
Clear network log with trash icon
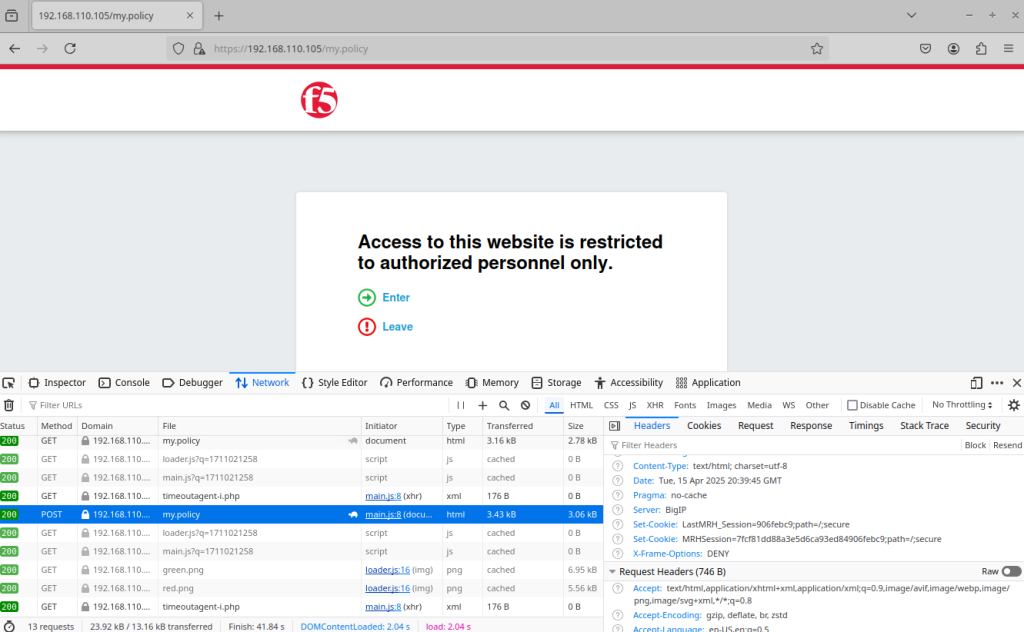pyautogui.click(x=9, y=405)
